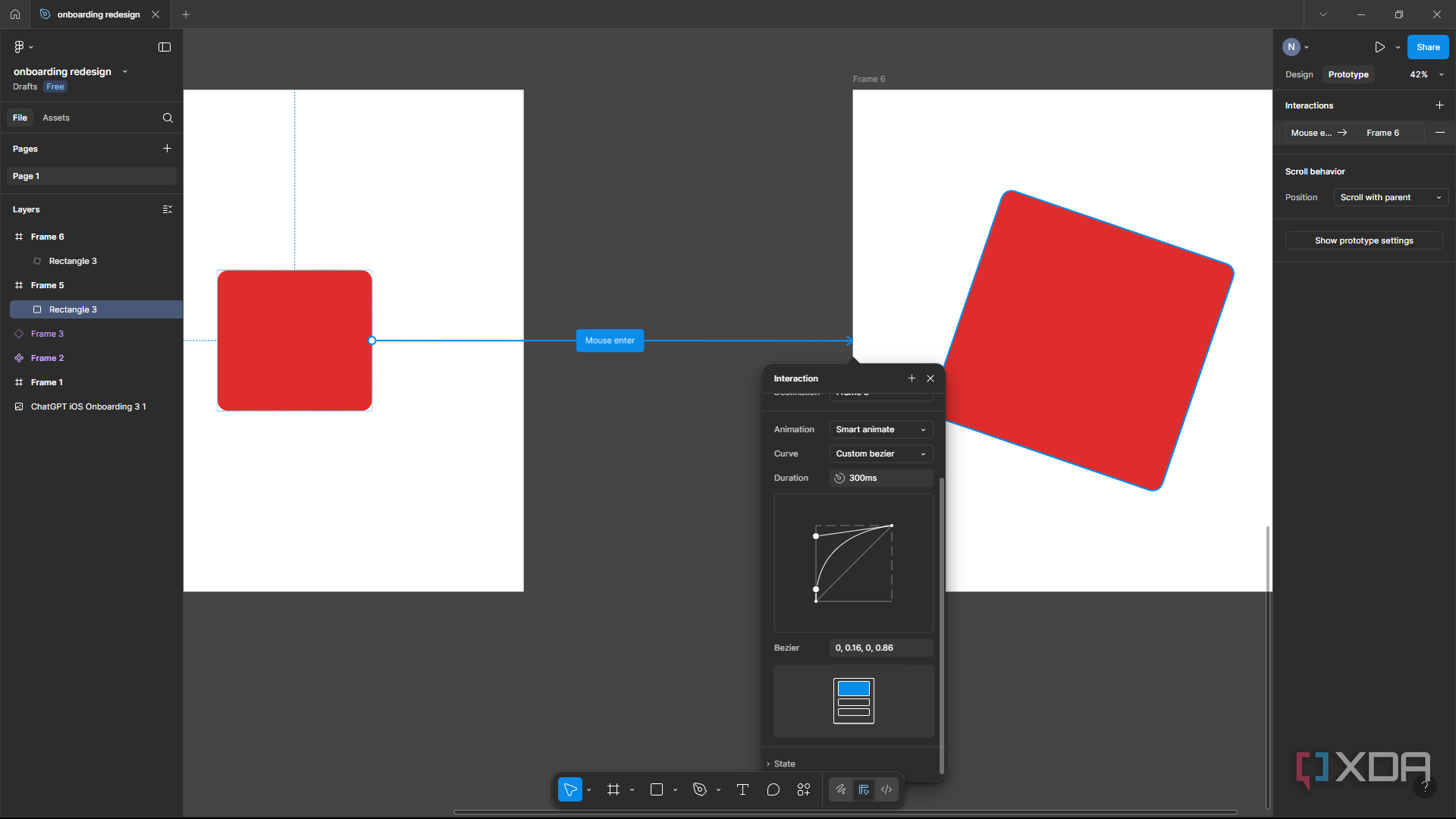This screenshot has height=819, width=1456.
Task: Add interaction with plus icon
Action: click(1439, 105)
